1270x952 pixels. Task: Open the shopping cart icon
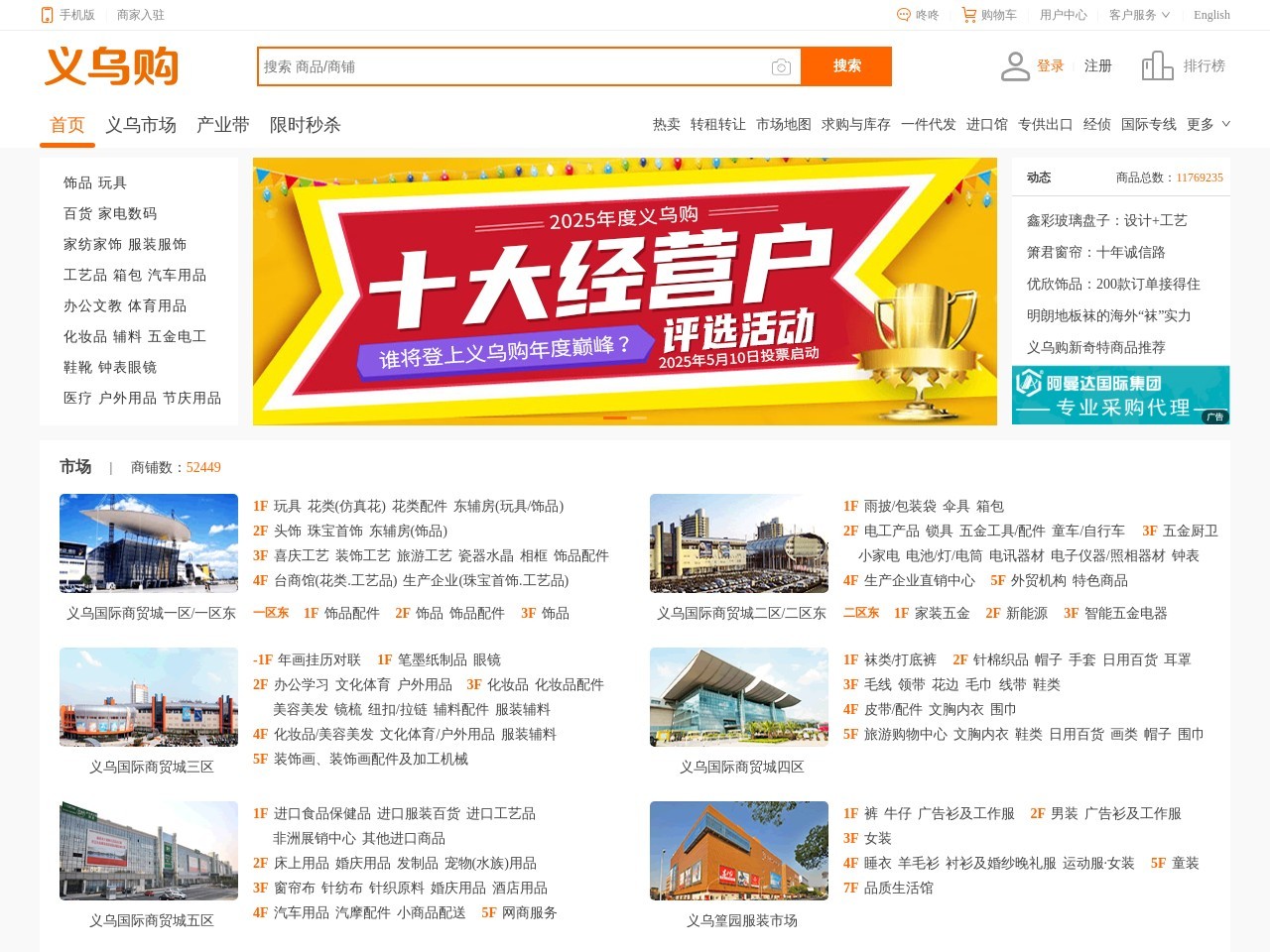click(968, 15)
